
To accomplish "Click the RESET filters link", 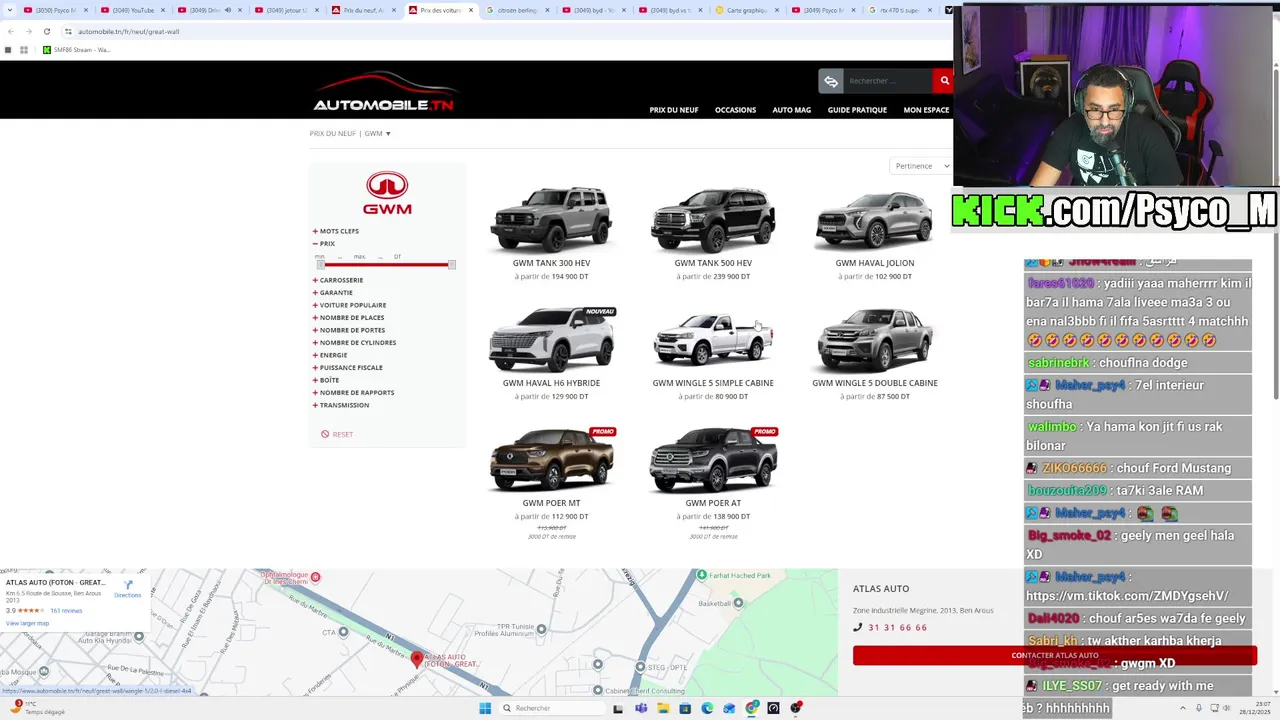I will pos(342,434).
